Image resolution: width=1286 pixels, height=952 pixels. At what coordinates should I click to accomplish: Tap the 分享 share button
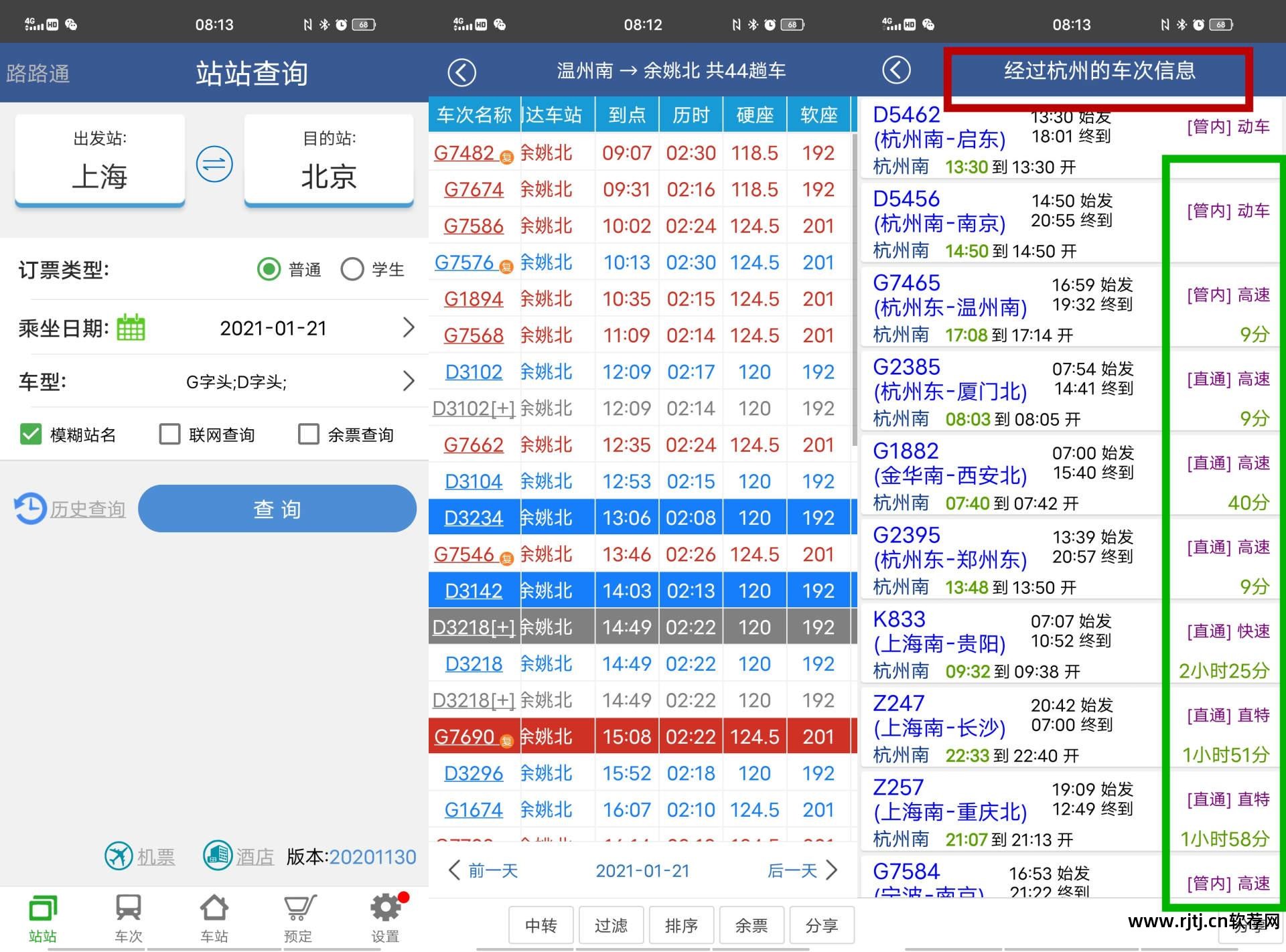823,925
